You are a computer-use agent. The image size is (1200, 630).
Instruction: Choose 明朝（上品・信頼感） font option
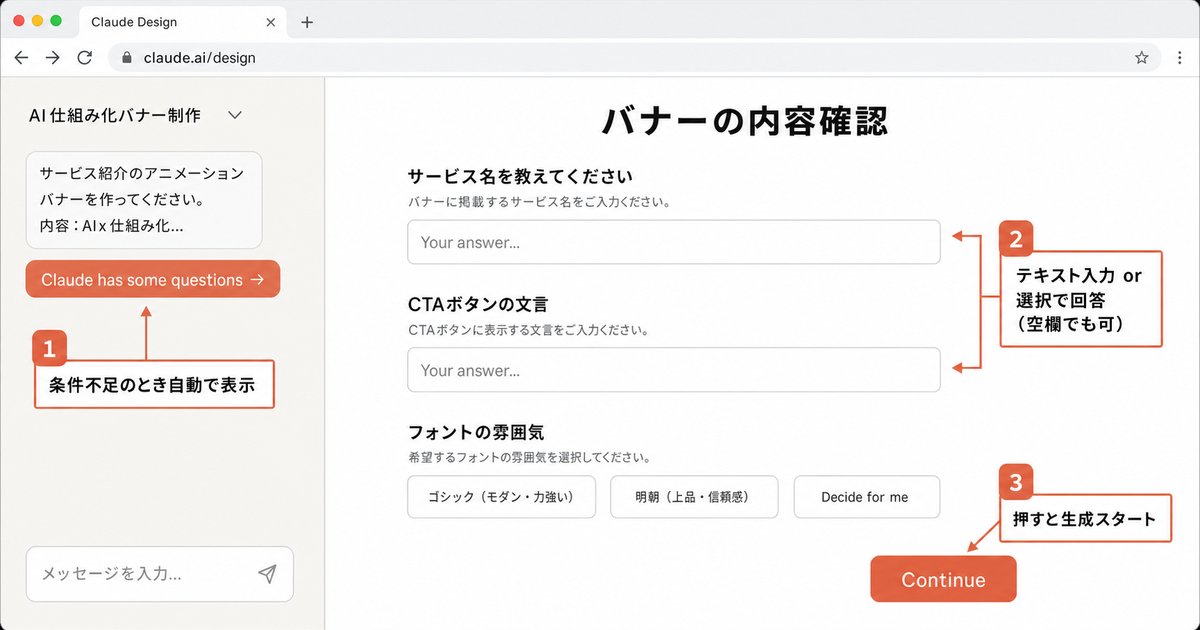point(694,497)
